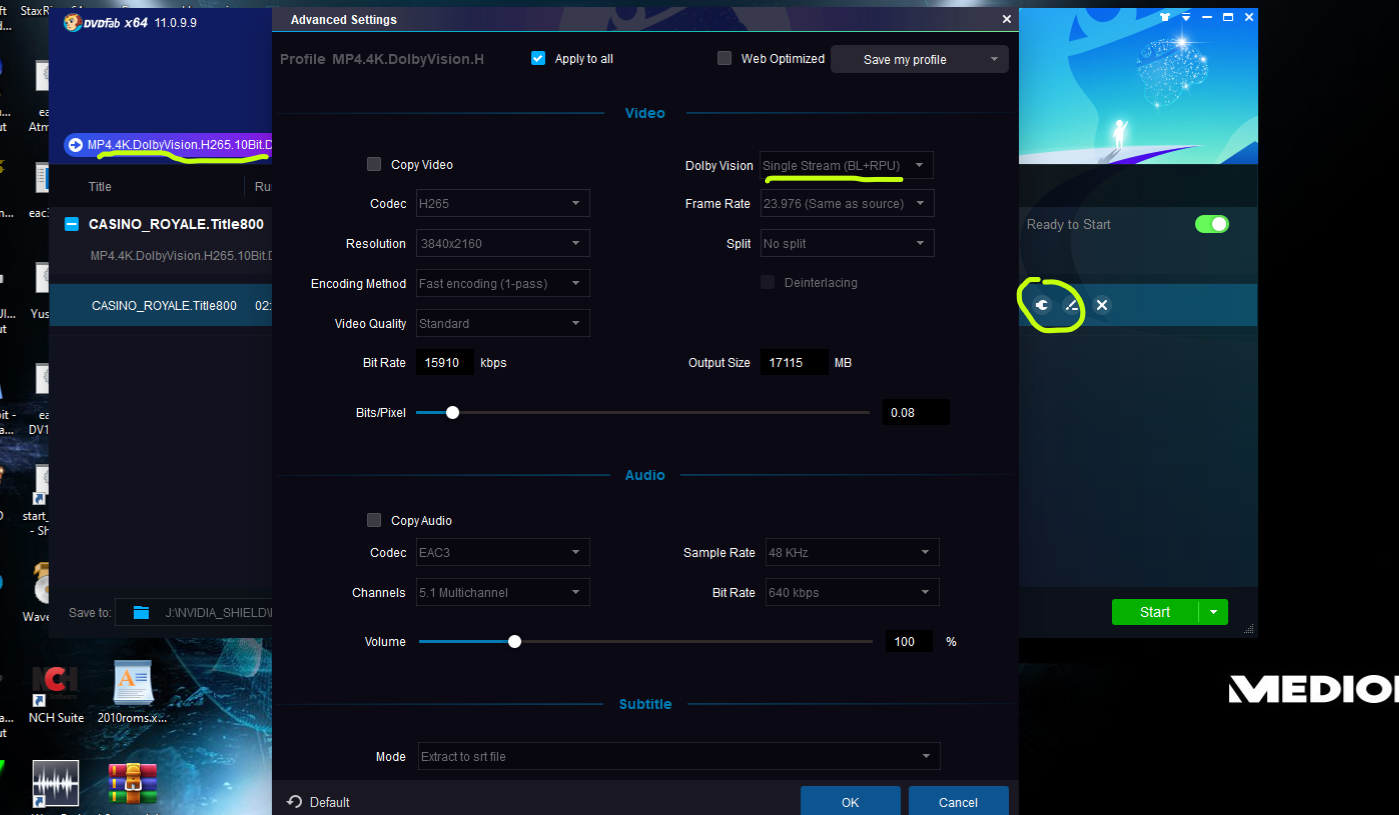Click the Default reset icon

294,802
